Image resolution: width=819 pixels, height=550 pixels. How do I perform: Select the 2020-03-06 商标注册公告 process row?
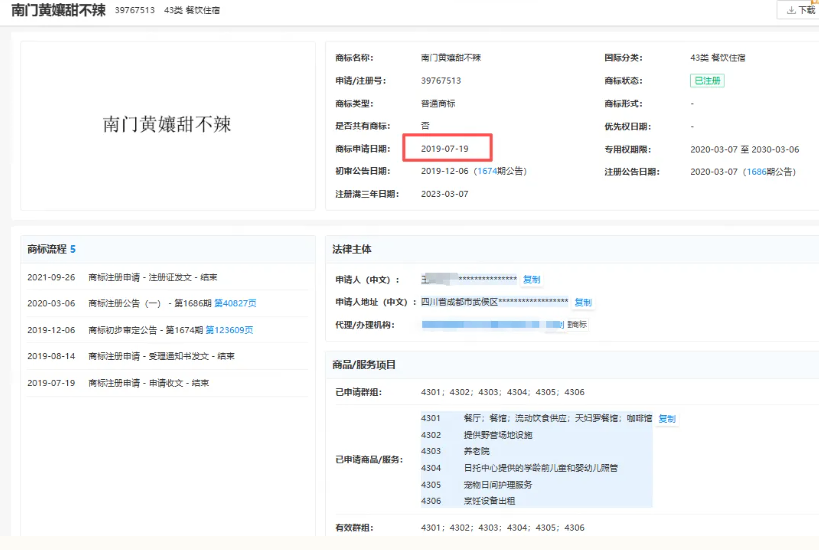click(167, 303)
